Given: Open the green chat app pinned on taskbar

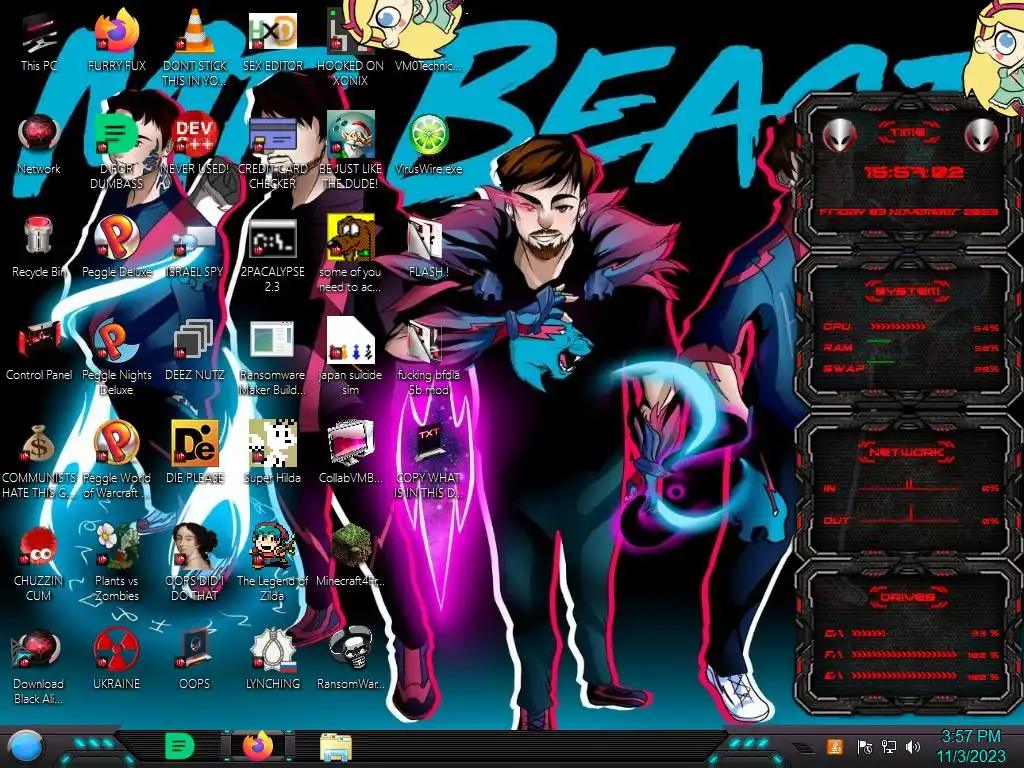Looking at the screenshot, I should tap(180, 746).
